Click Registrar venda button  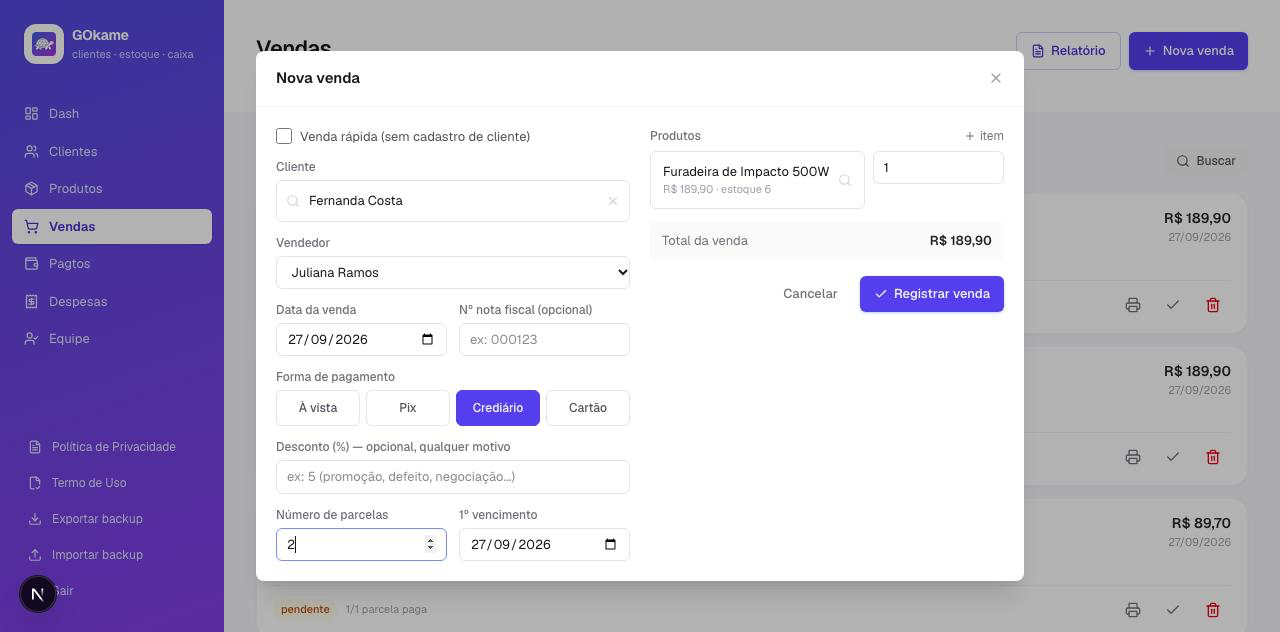click(x=932, y=294)
